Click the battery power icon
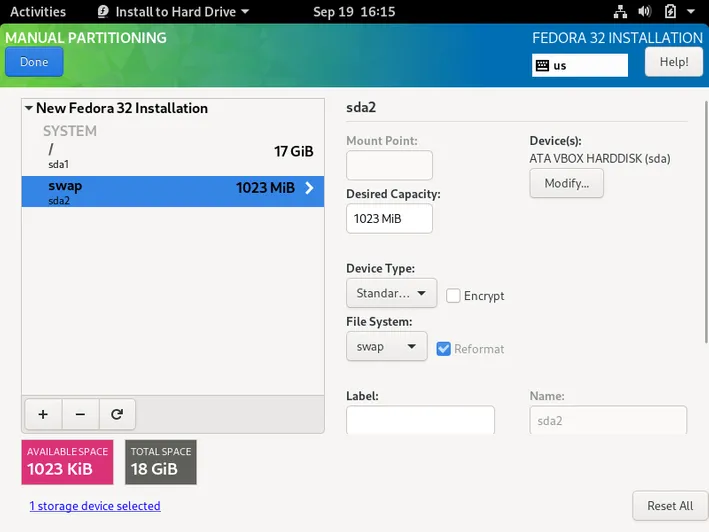The image size is (709, 532). pyautogui.click(x=670, y=11)
